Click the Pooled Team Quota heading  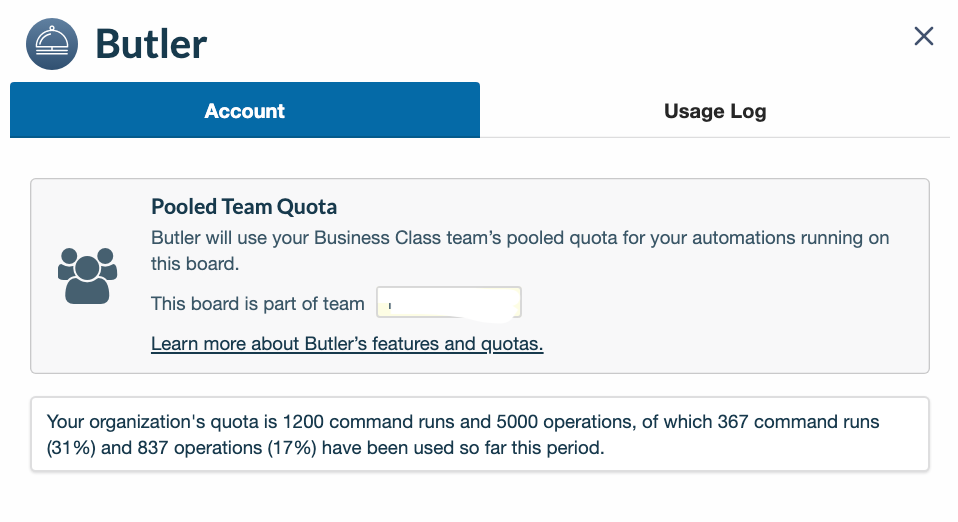(244, 207)
